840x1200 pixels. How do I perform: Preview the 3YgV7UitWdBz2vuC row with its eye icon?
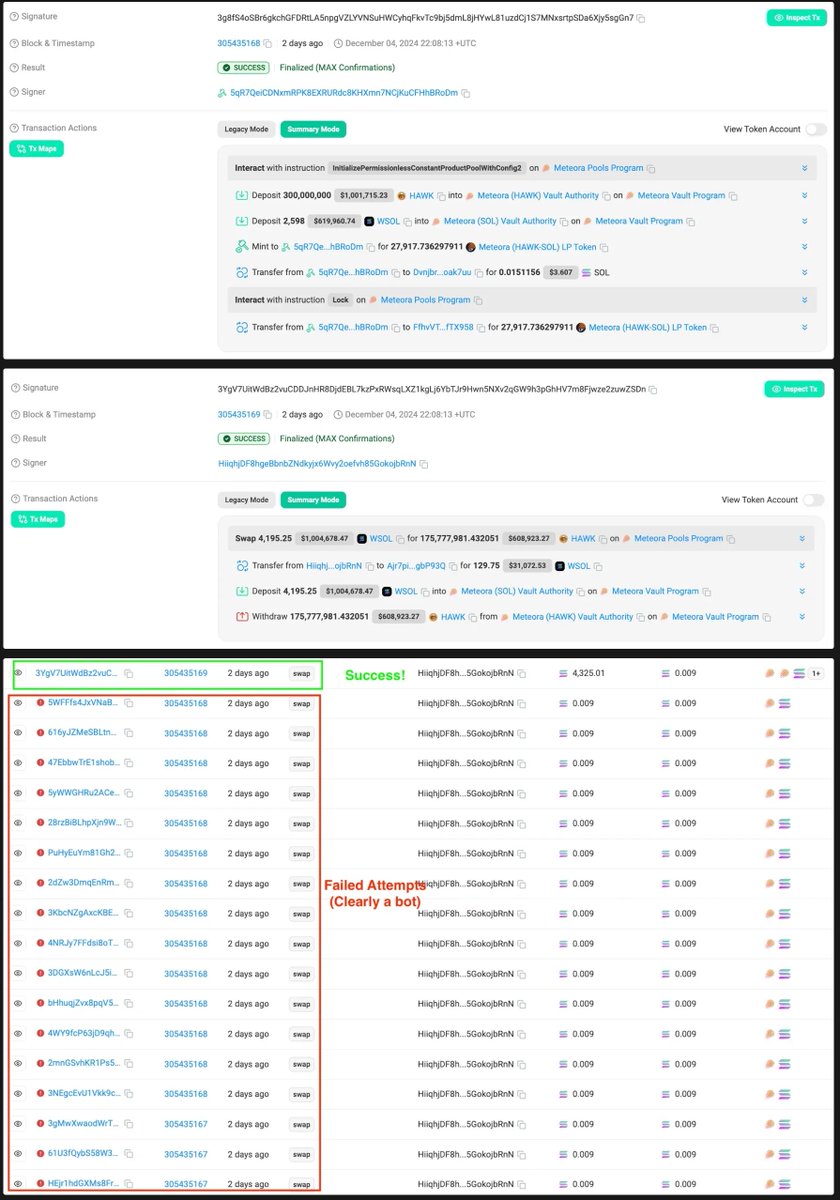point(18,673)
